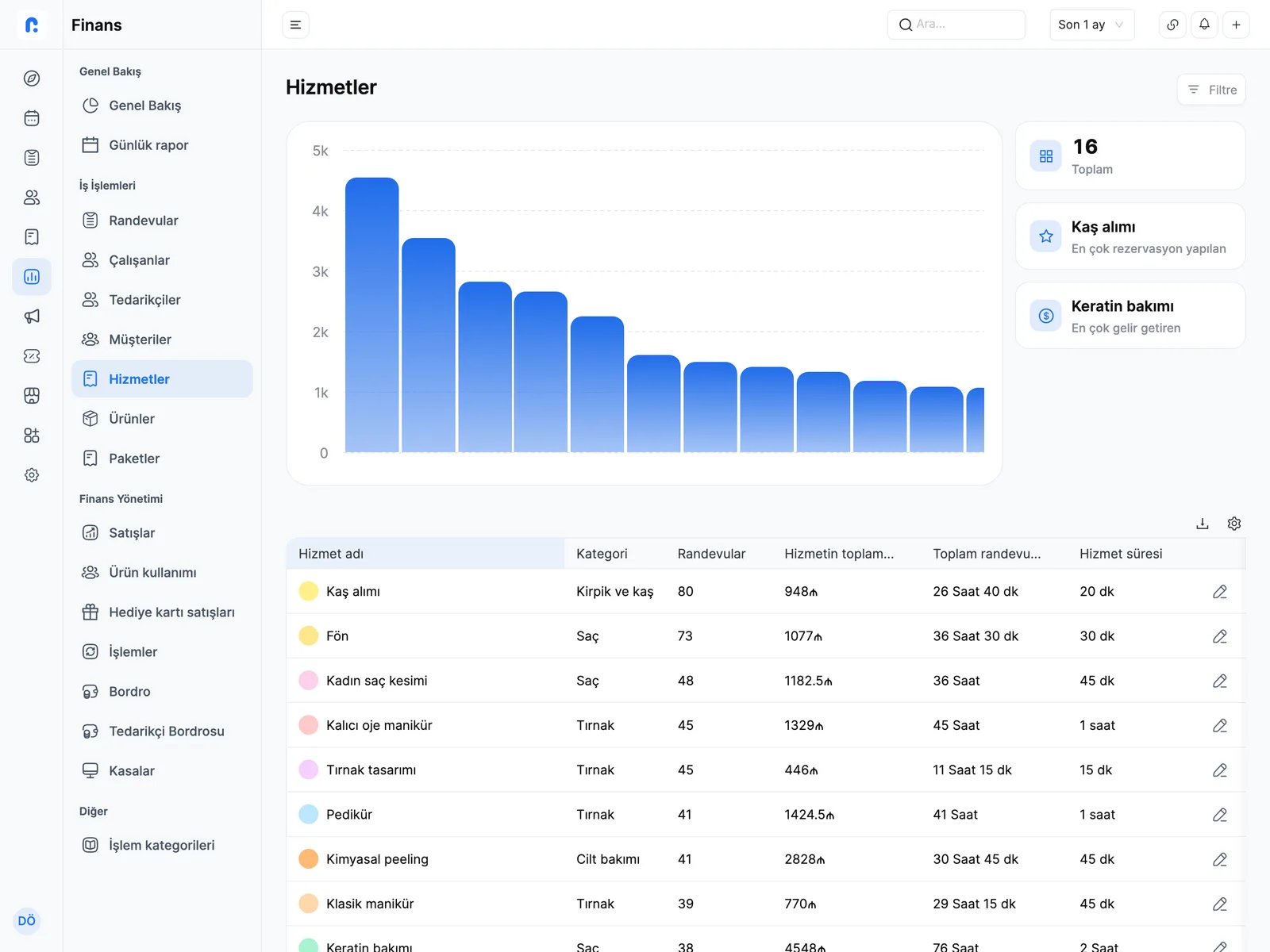Edit the Pedikür service row
The image size is (1270, 952).
click(x=1220, y=815)
